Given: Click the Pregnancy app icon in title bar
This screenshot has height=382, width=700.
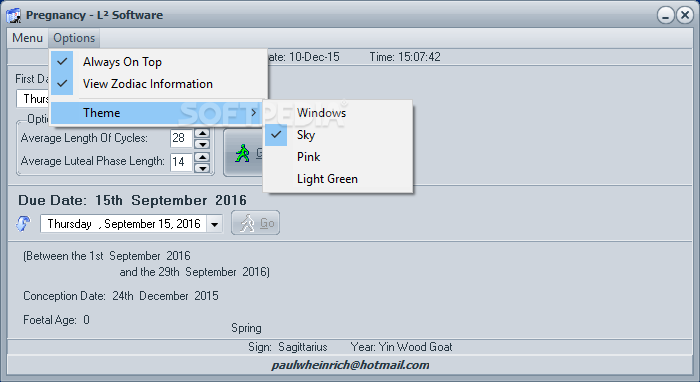Looking at the screenshot, I should 14,15.
